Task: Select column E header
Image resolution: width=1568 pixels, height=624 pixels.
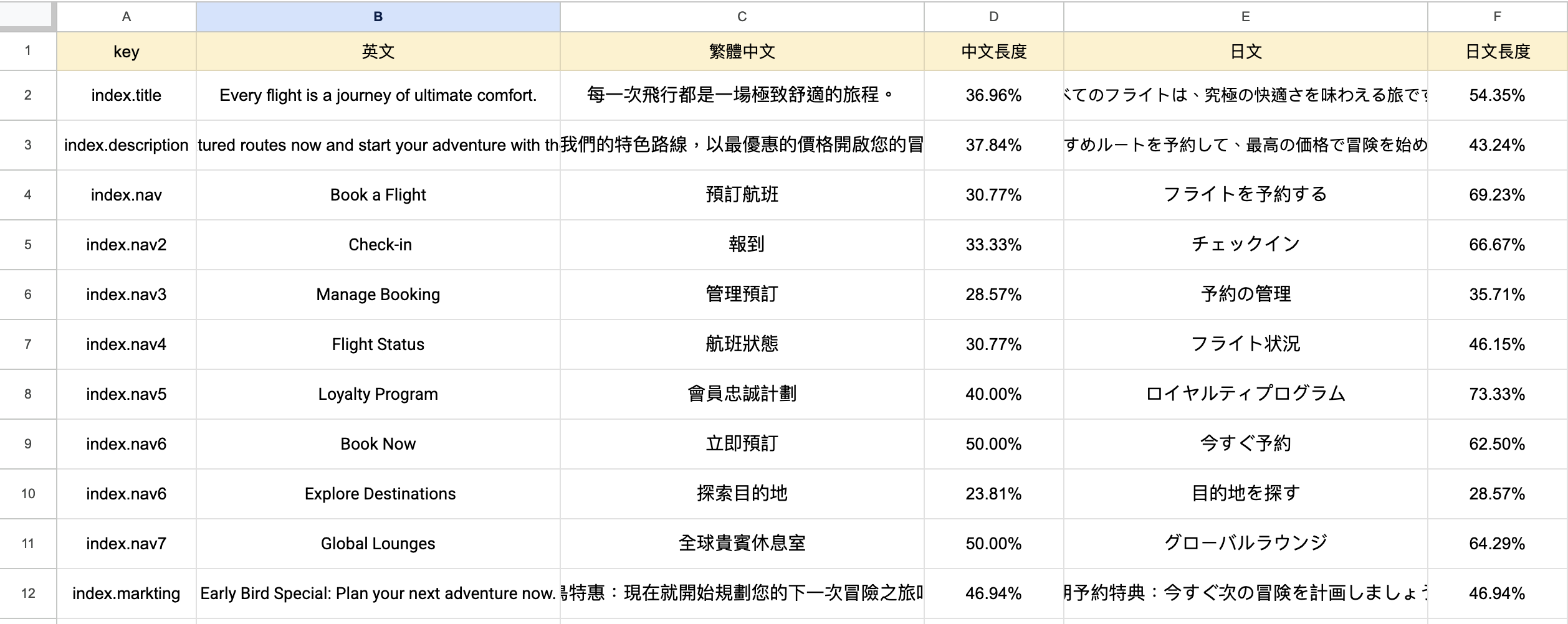Action: (x=1245, y=17)
